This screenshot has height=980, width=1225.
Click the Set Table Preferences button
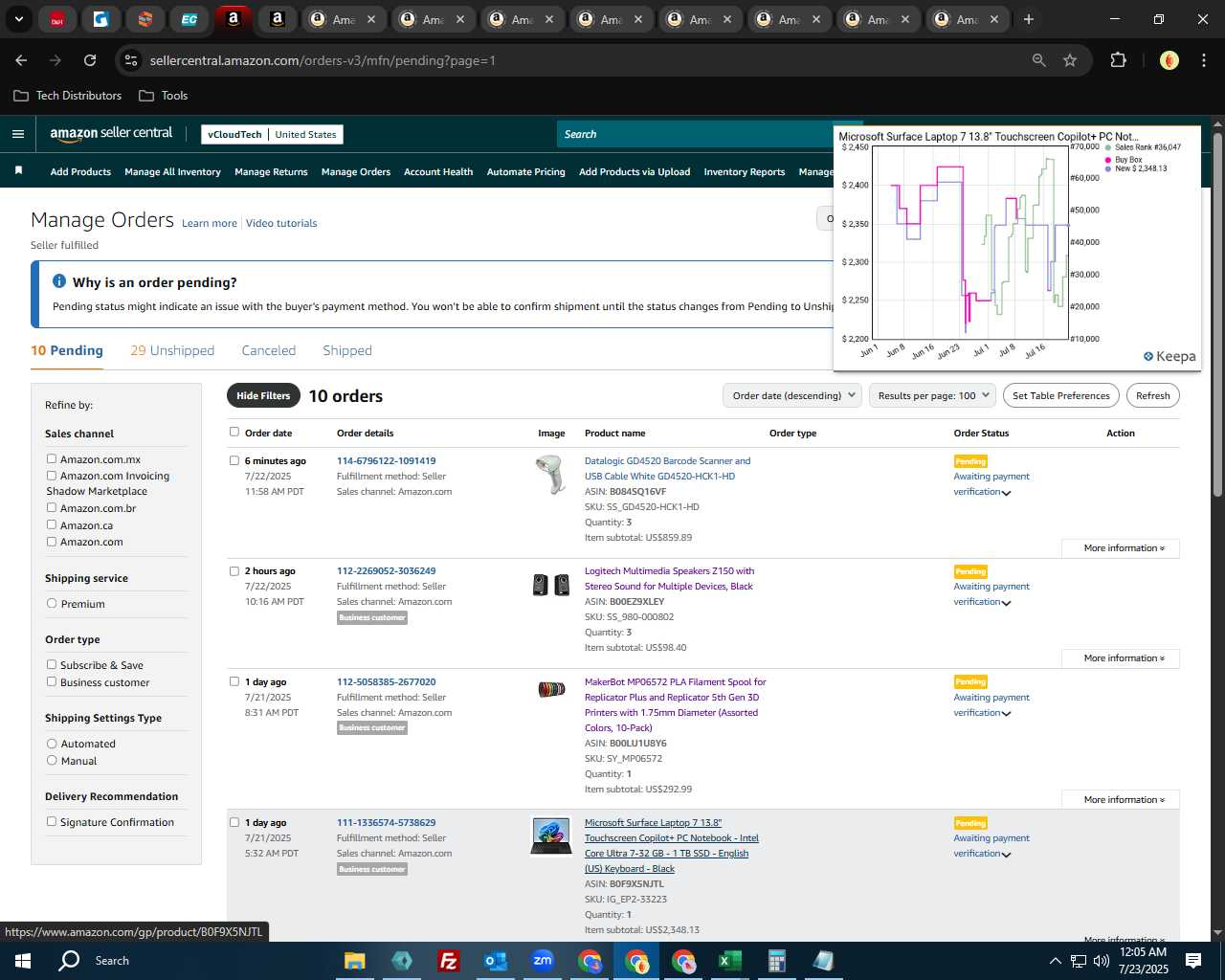(1061, 395)
